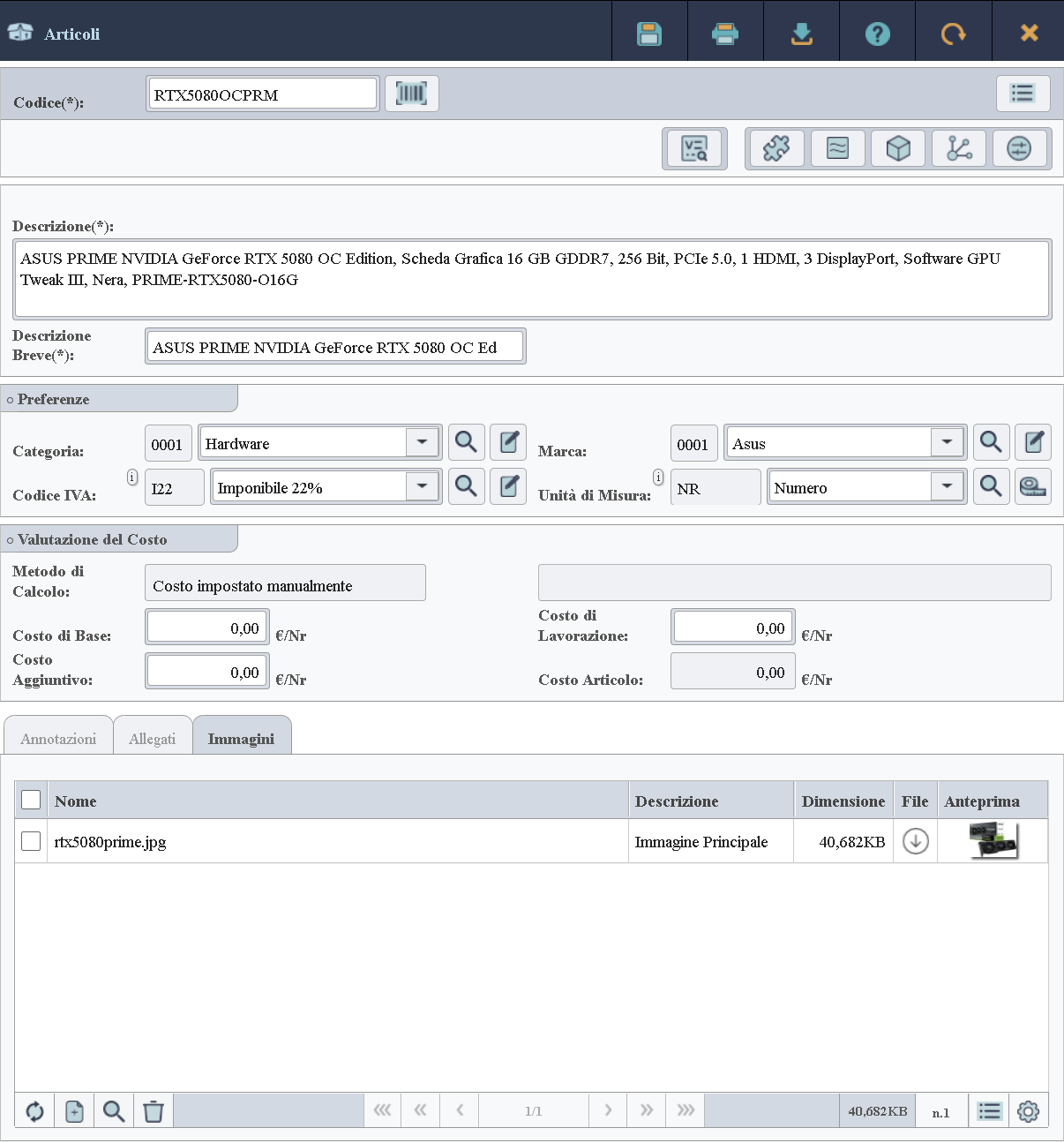Click the branch variants icon
The image size is (1064, 1143).
click(959, 148)
